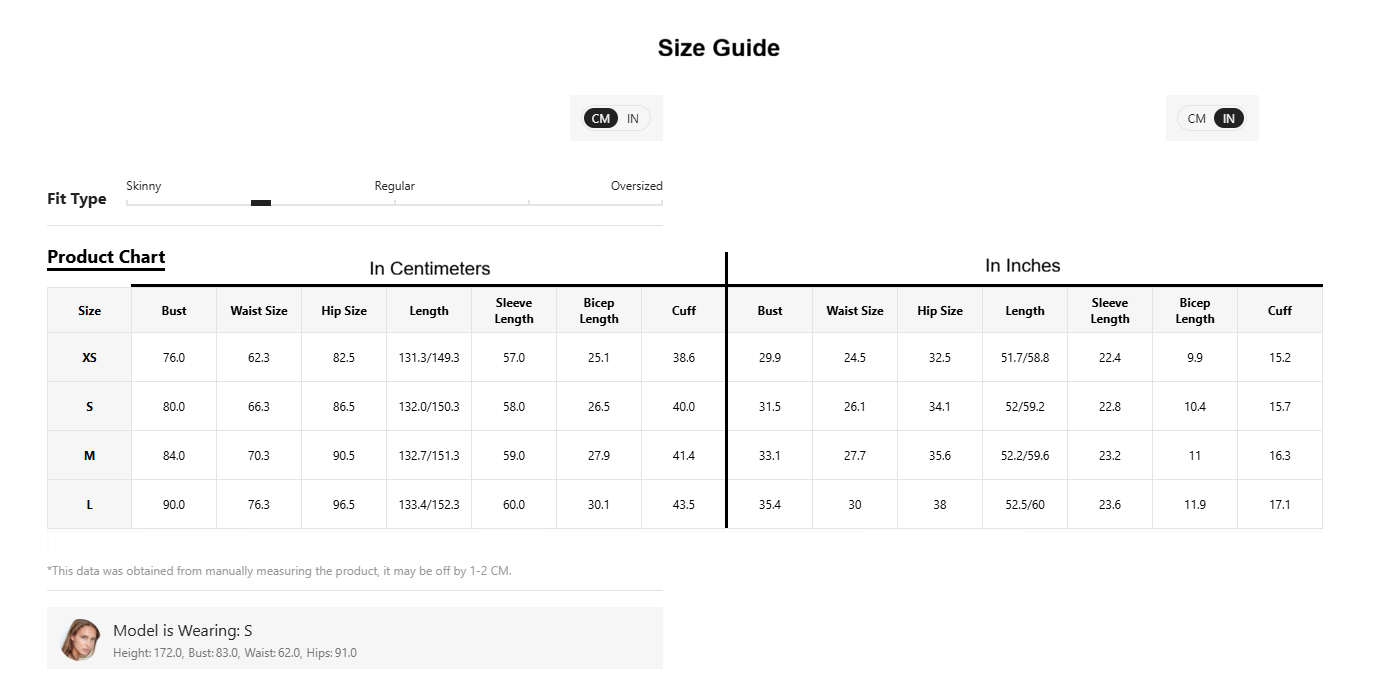Click the centimeters Bust column header
Screen dimensions: 1387x699
(174, 311)
